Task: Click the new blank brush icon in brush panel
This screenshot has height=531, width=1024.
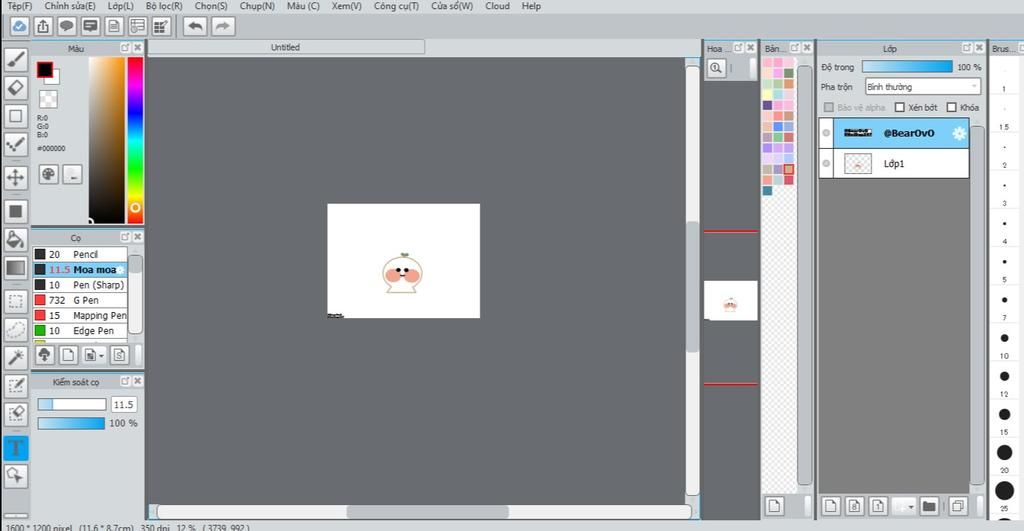Action: 68,355
